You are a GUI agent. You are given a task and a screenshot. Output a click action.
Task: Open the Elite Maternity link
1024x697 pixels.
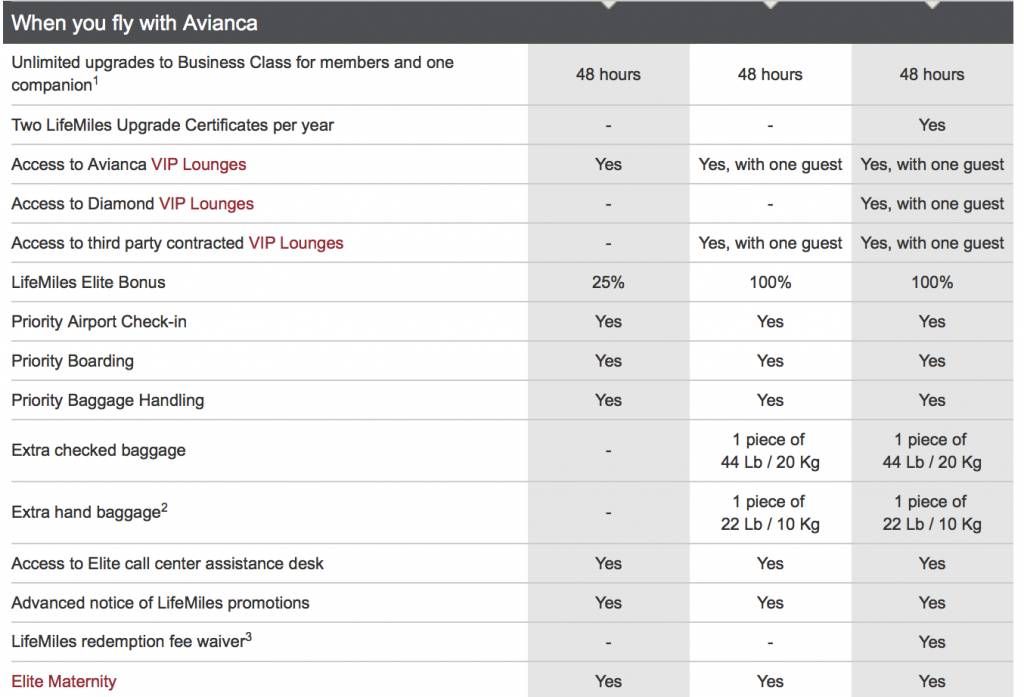click(x=64, y=681)
